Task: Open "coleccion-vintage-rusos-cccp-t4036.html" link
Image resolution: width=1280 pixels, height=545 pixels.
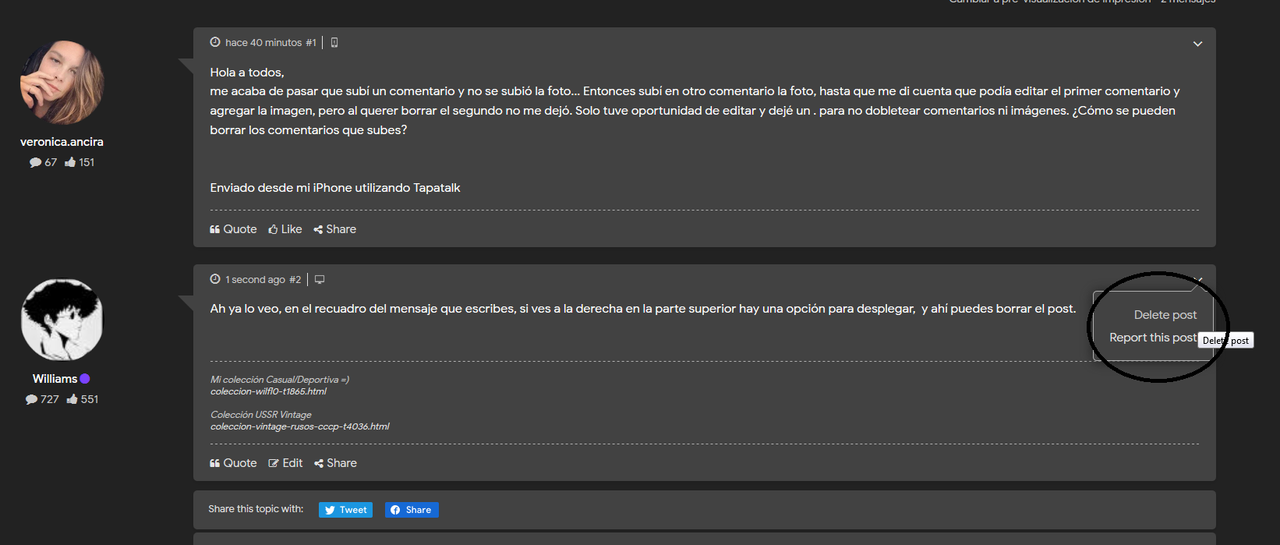Action: pos(299,426)
